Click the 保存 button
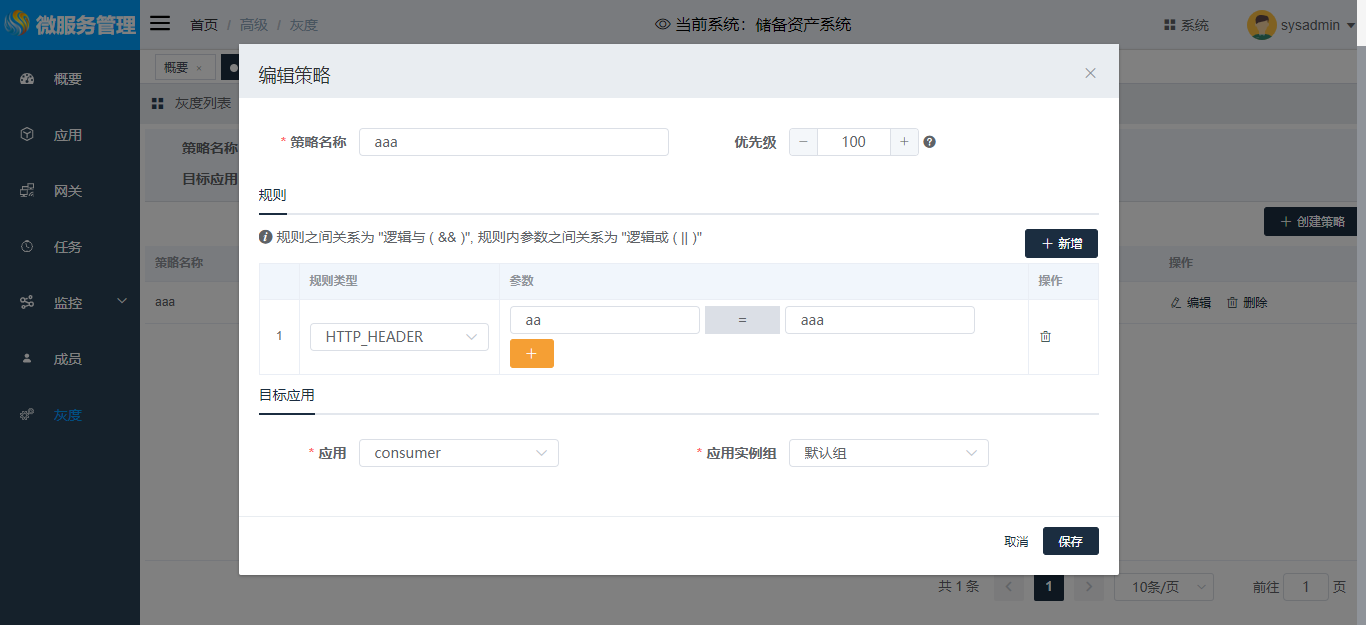 [x=1070, y=541]
